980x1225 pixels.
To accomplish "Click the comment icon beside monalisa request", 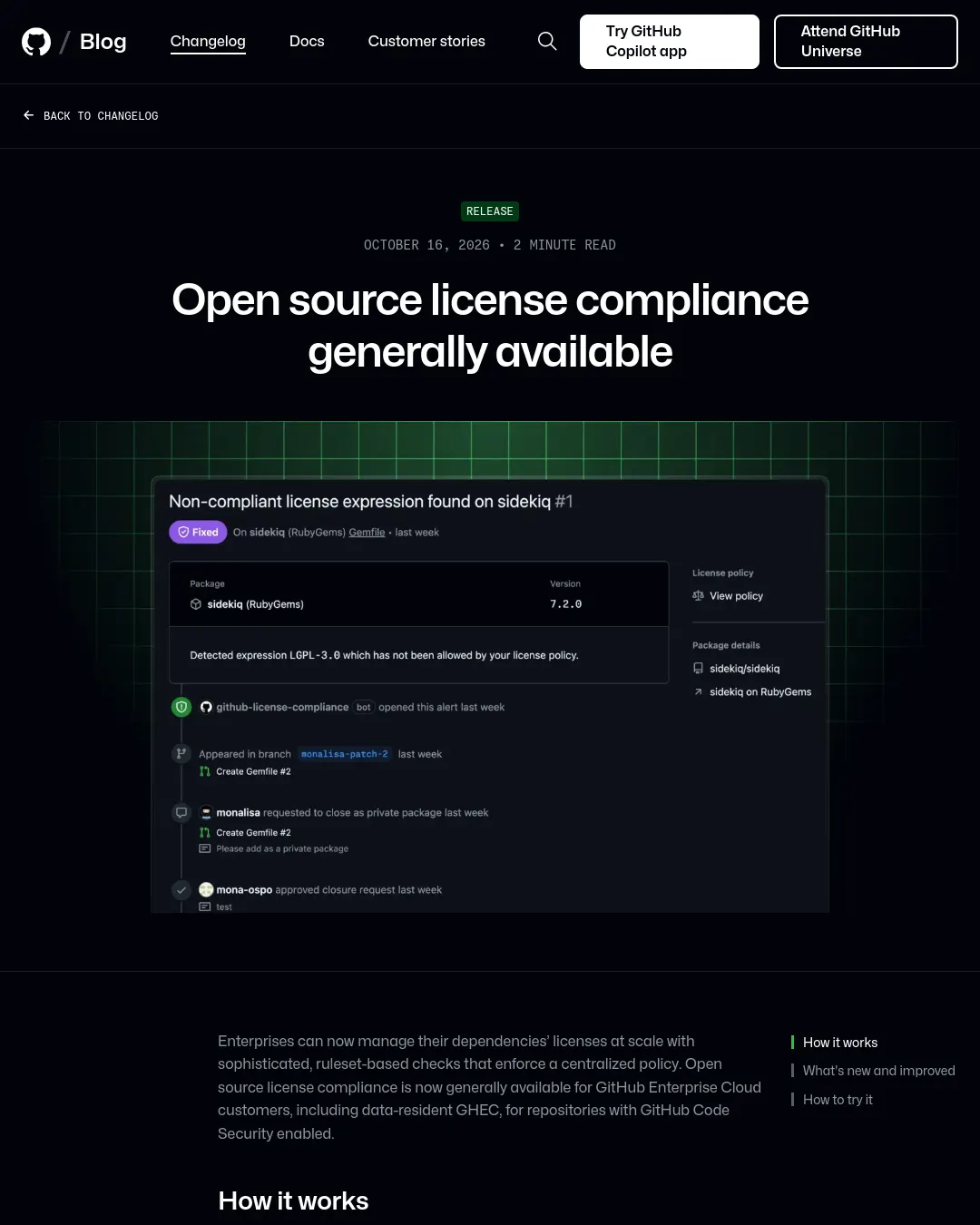I will [181, 813].
